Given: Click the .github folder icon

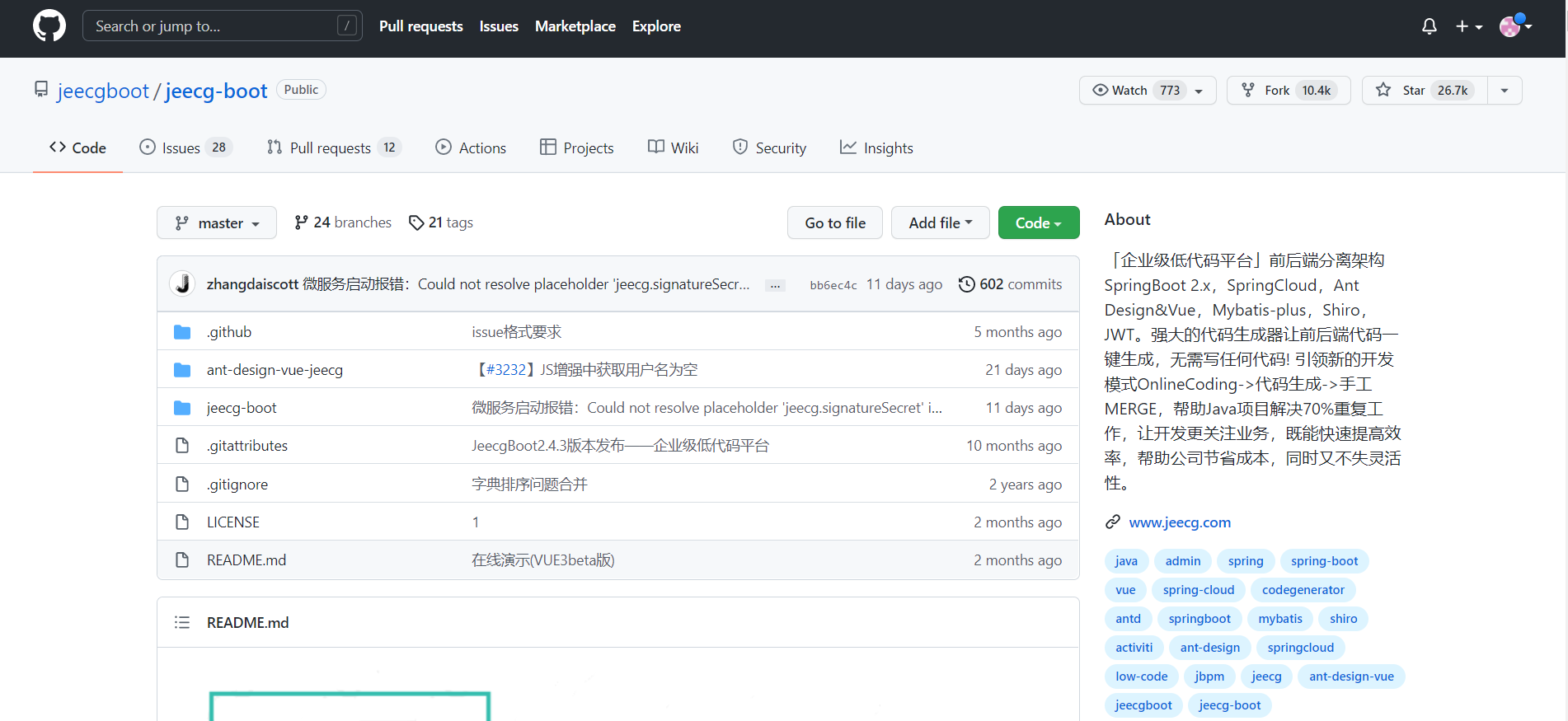Looking at the screenshot, I should coord(182,332).
